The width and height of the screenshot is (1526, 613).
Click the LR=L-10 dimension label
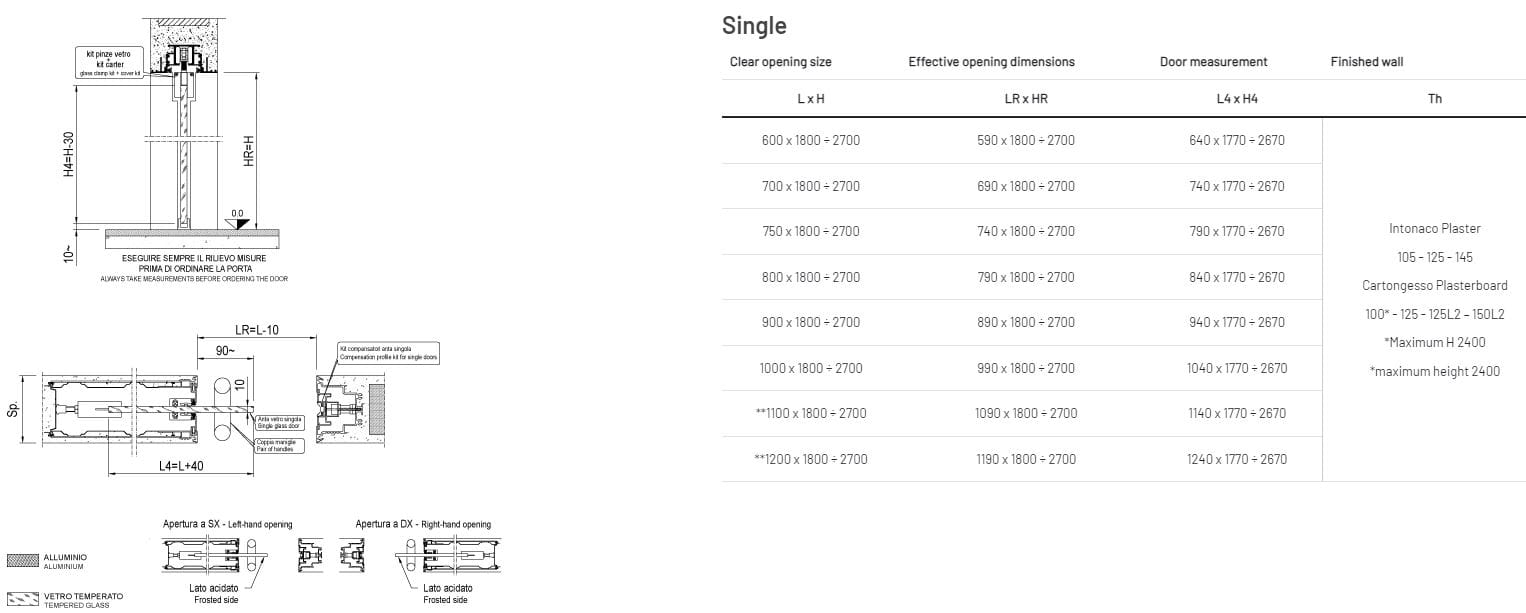click(256, 328)
